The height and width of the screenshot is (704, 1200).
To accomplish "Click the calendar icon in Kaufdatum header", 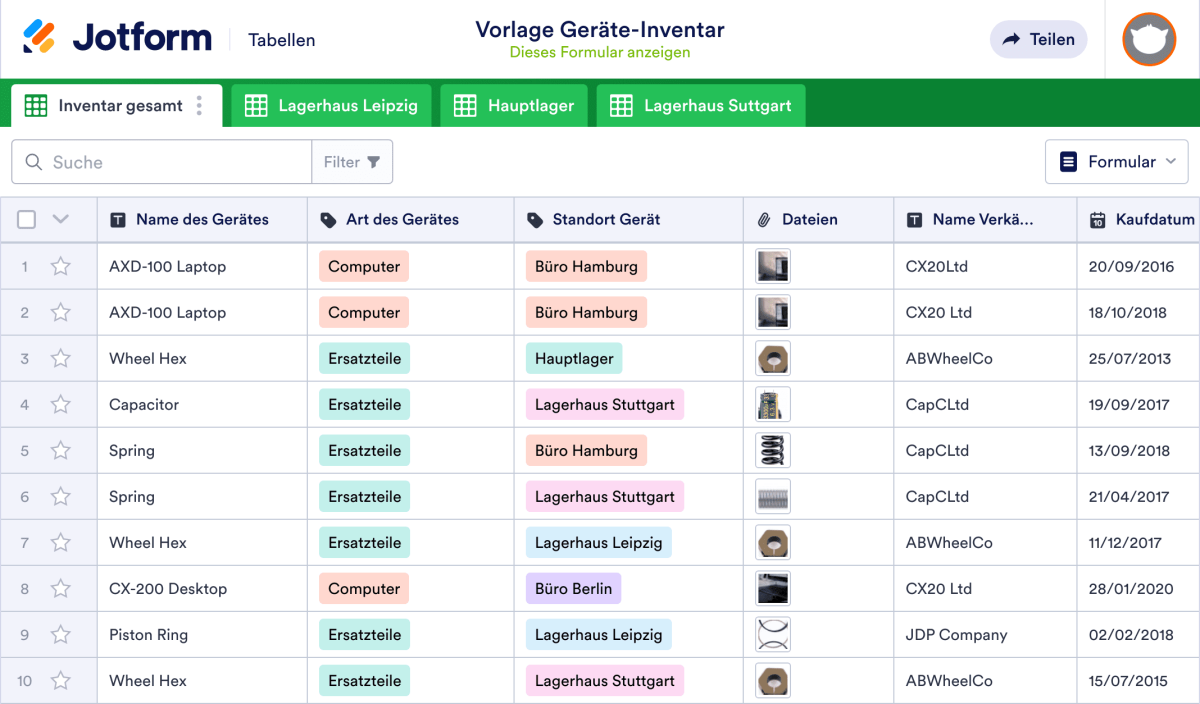I will (1096, 219).
